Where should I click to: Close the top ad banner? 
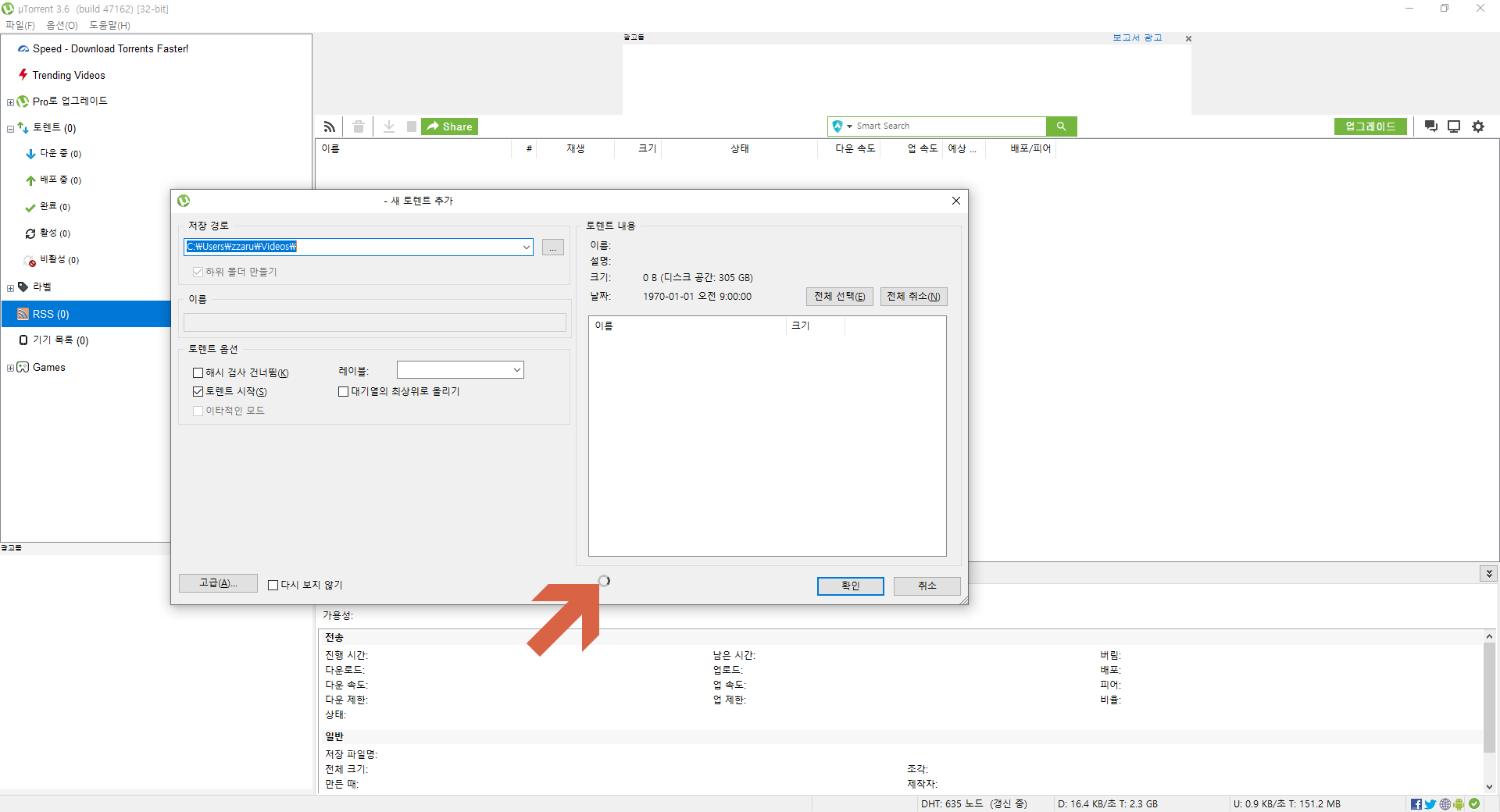pyautogui.click(x=1188, y=38)
